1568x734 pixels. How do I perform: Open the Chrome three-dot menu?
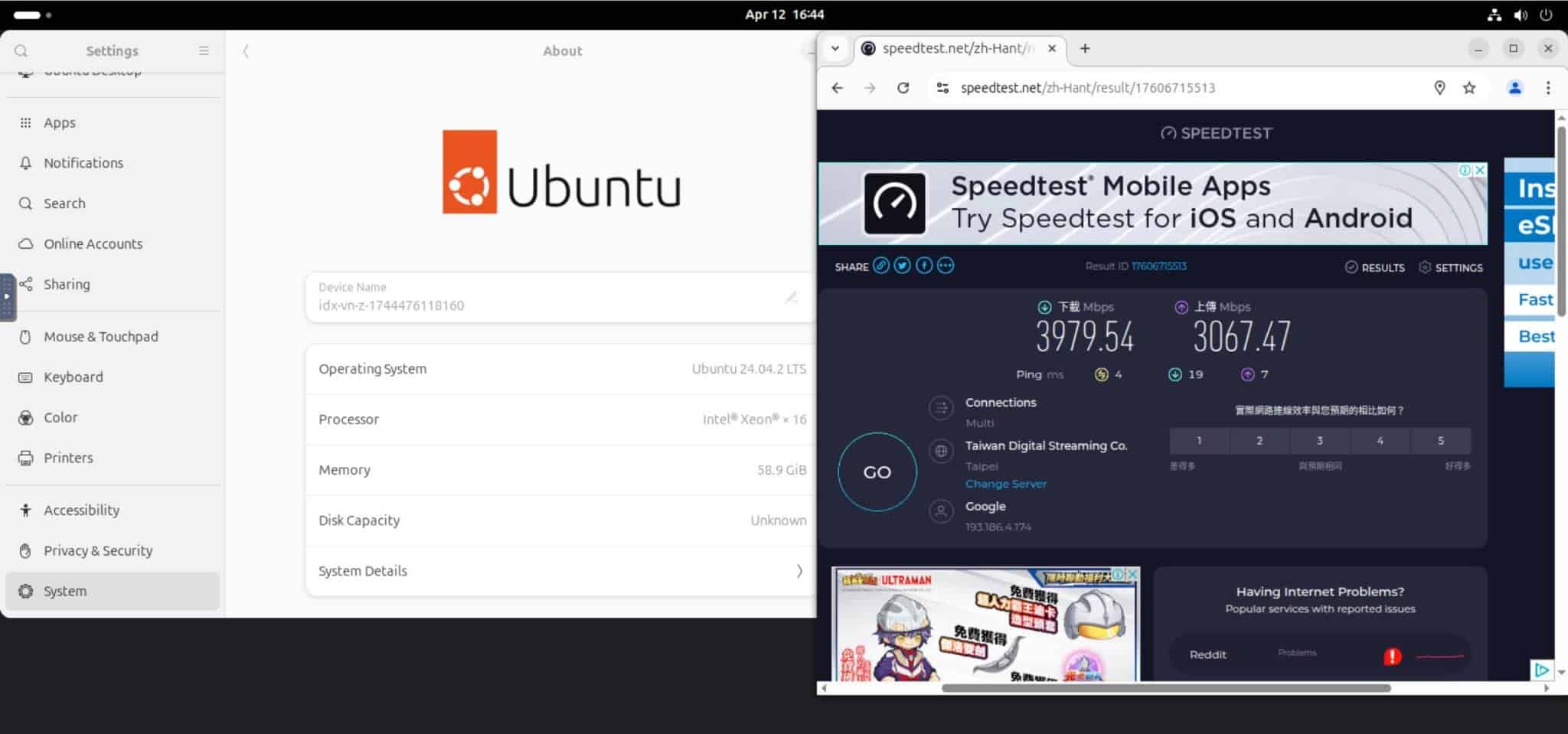pyautogui.click(x=1548, y=88)
